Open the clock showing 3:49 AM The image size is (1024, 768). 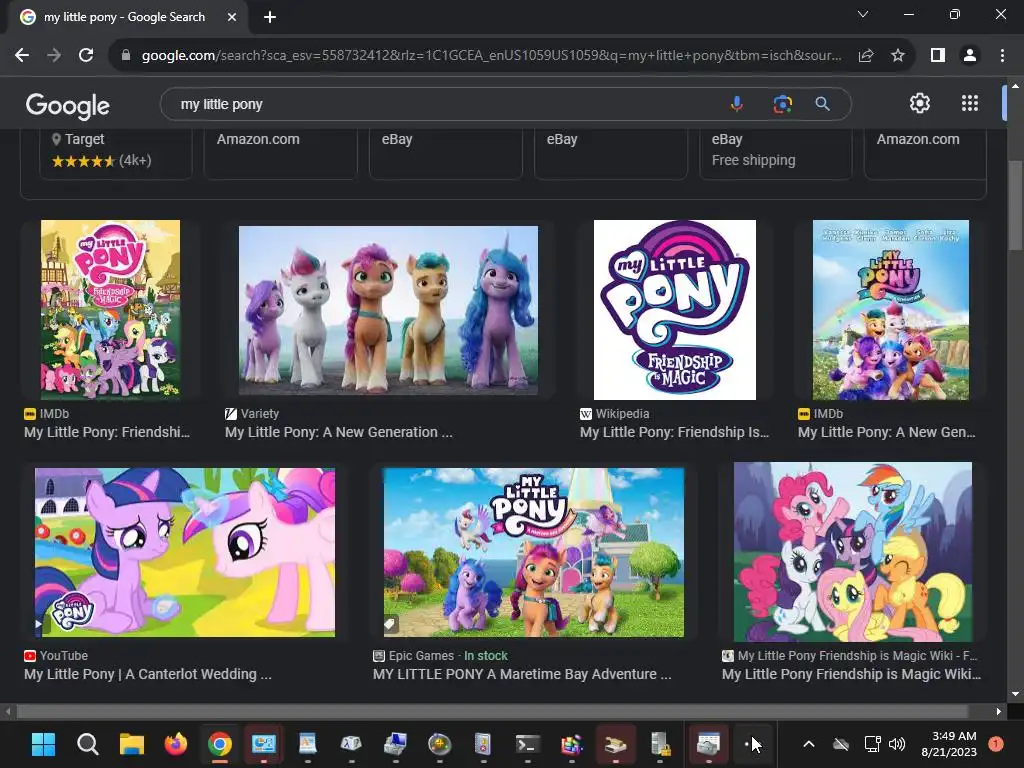[x=948, y=744]
